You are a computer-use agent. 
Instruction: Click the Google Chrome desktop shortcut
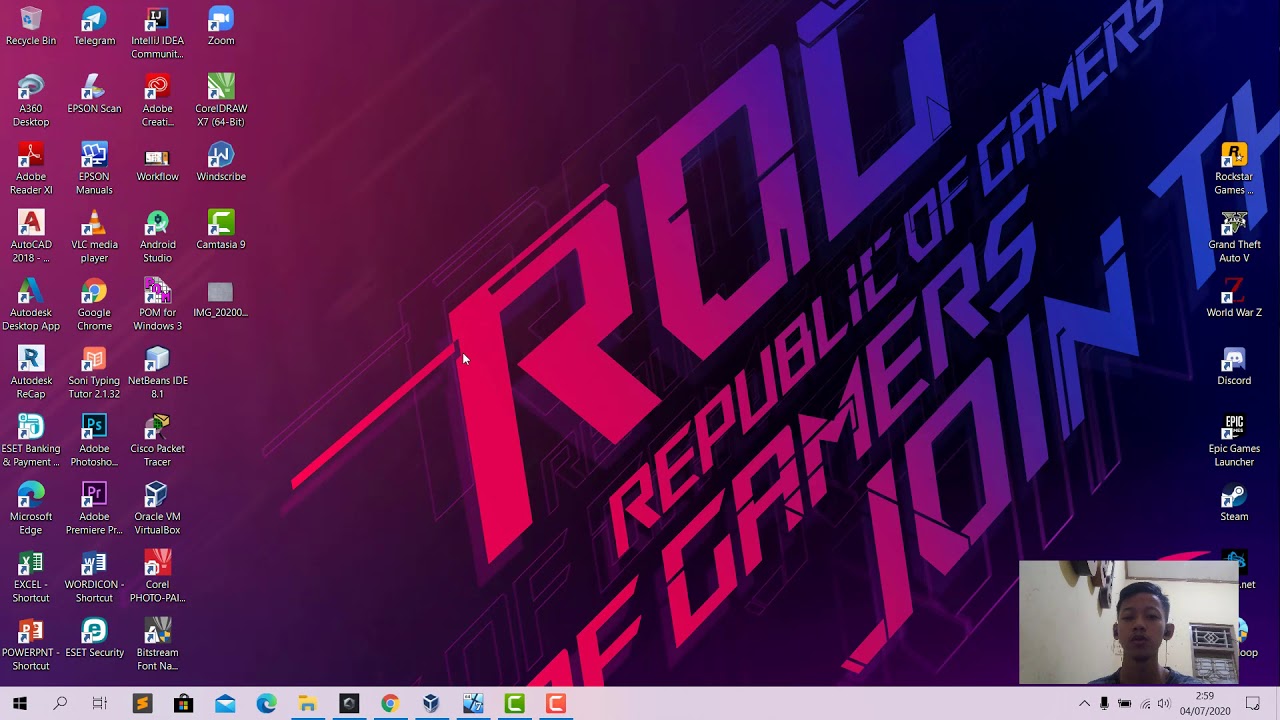[x=94, y=305]
